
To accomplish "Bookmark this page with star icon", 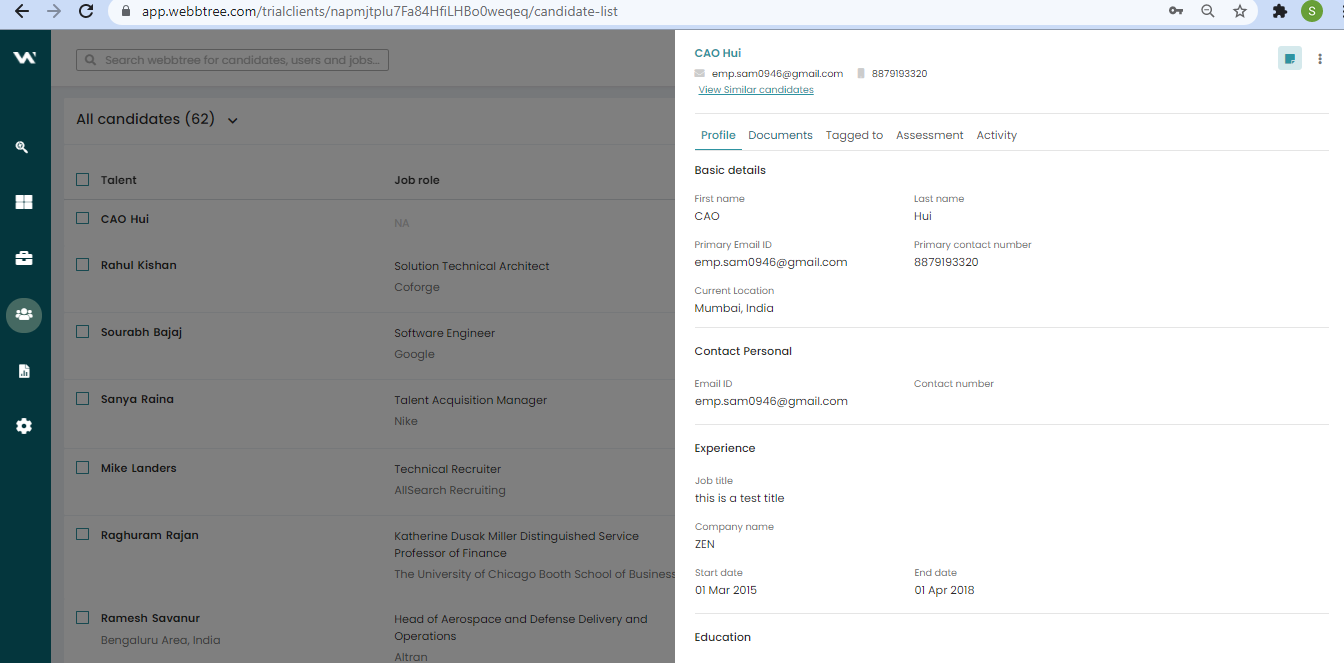I will click(x=1240, y=11).
